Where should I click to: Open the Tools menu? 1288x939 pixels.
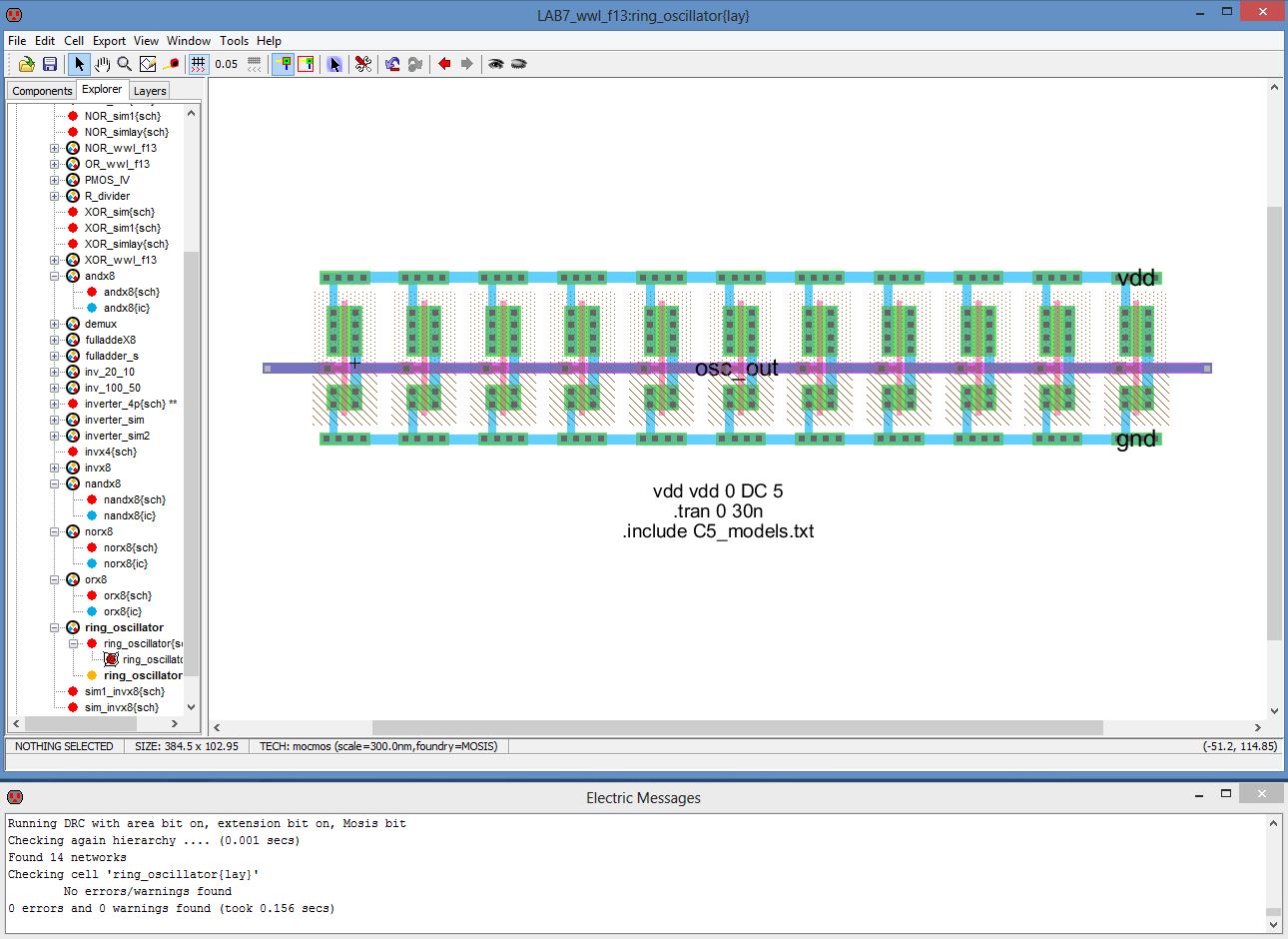tap(234, 41)
